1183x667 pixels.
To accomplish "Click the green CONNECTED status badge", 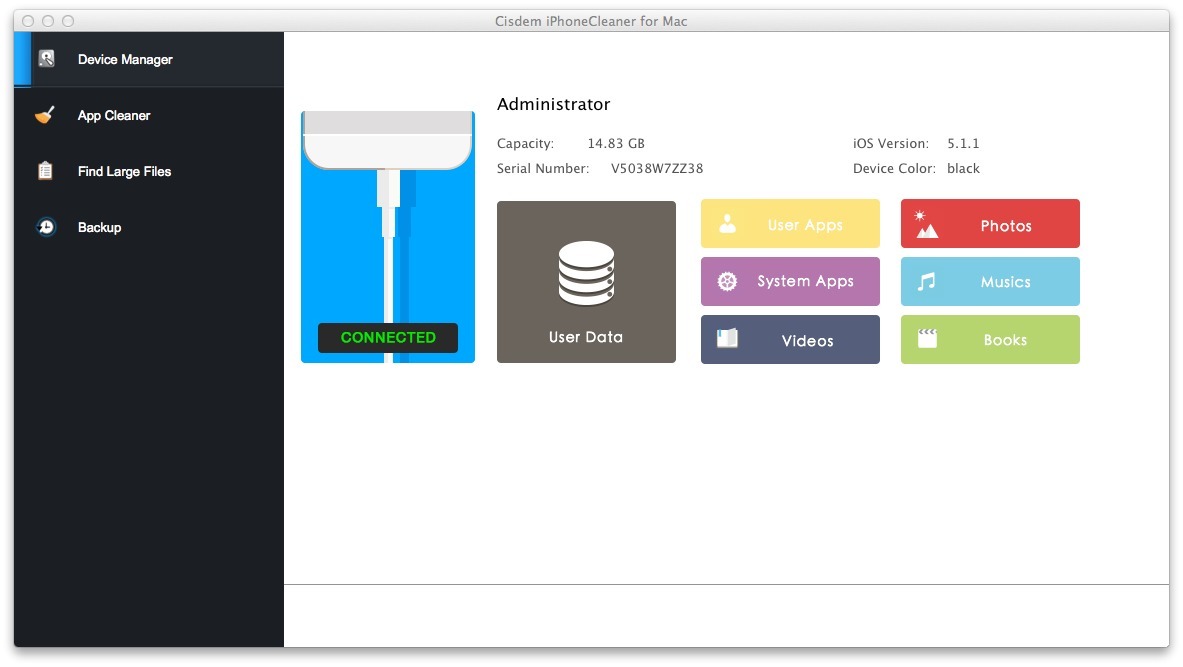I will [388, 338].
